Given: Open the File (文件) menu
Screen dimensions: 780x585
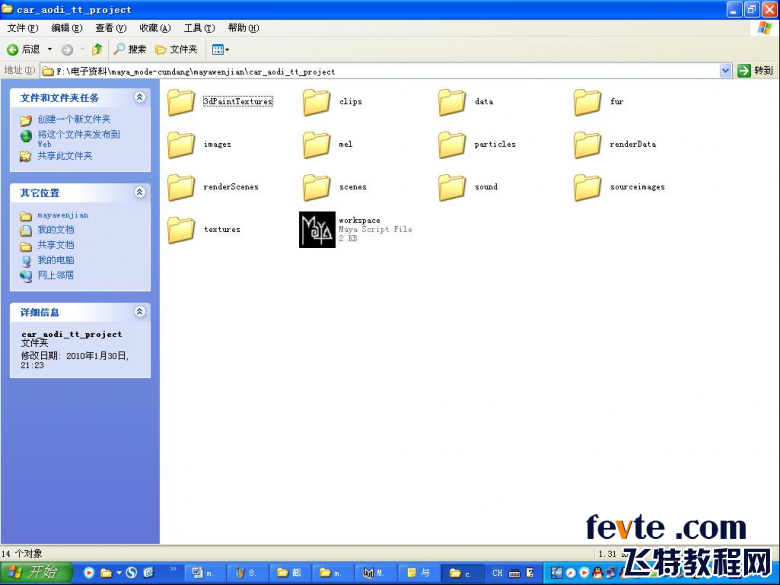Looking at the screenshot, I should click(x=23, y=28).
